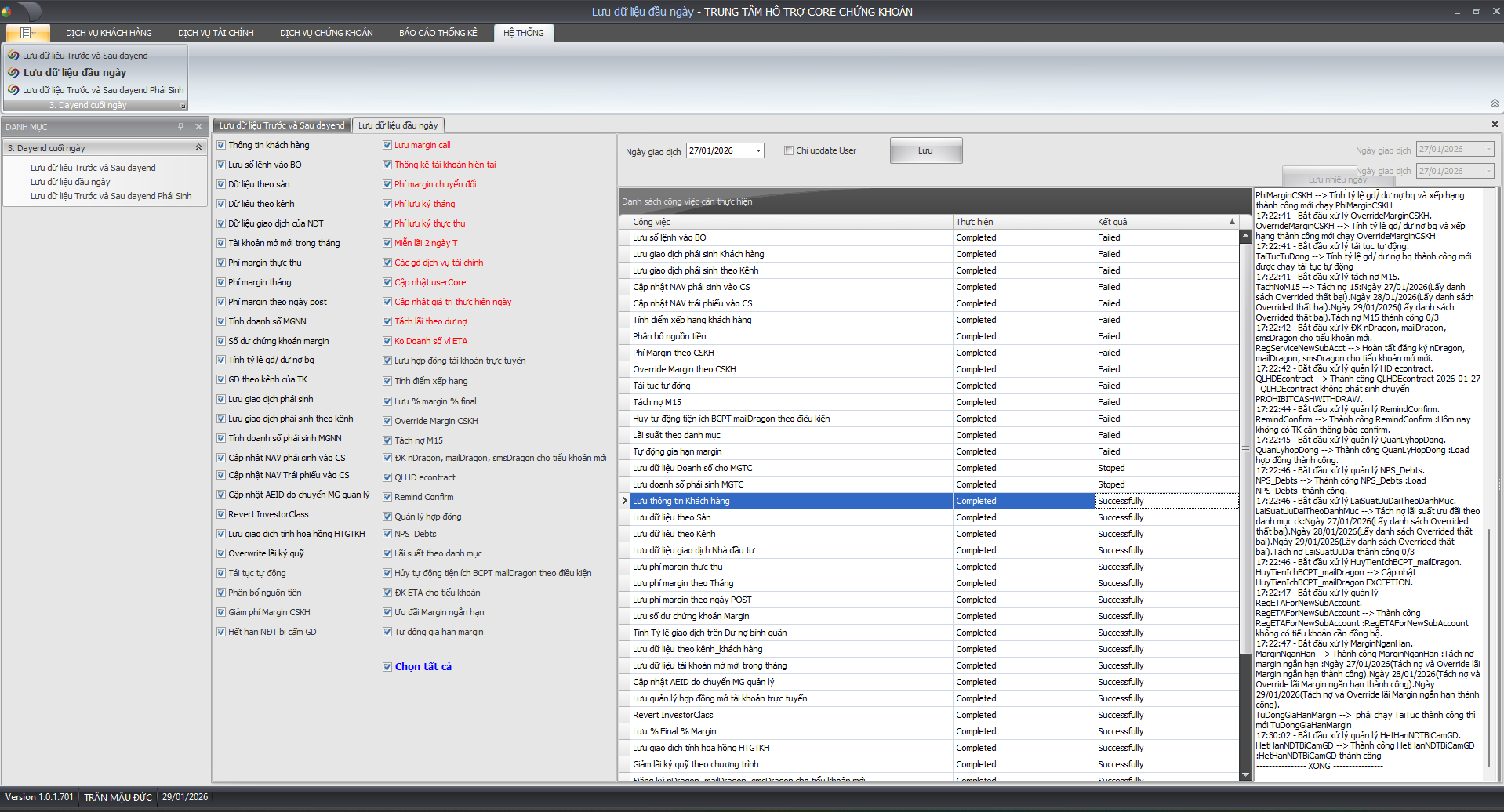Click ribbon icon for Lưu dữ liệu đầu ngày

[13, 73]
